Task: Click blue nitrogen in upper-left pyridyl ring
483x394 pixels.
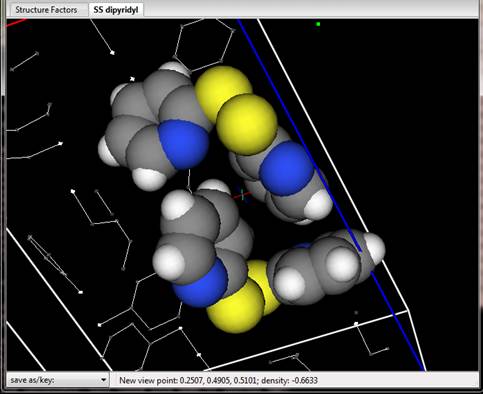Action: (x=184, y=144)
